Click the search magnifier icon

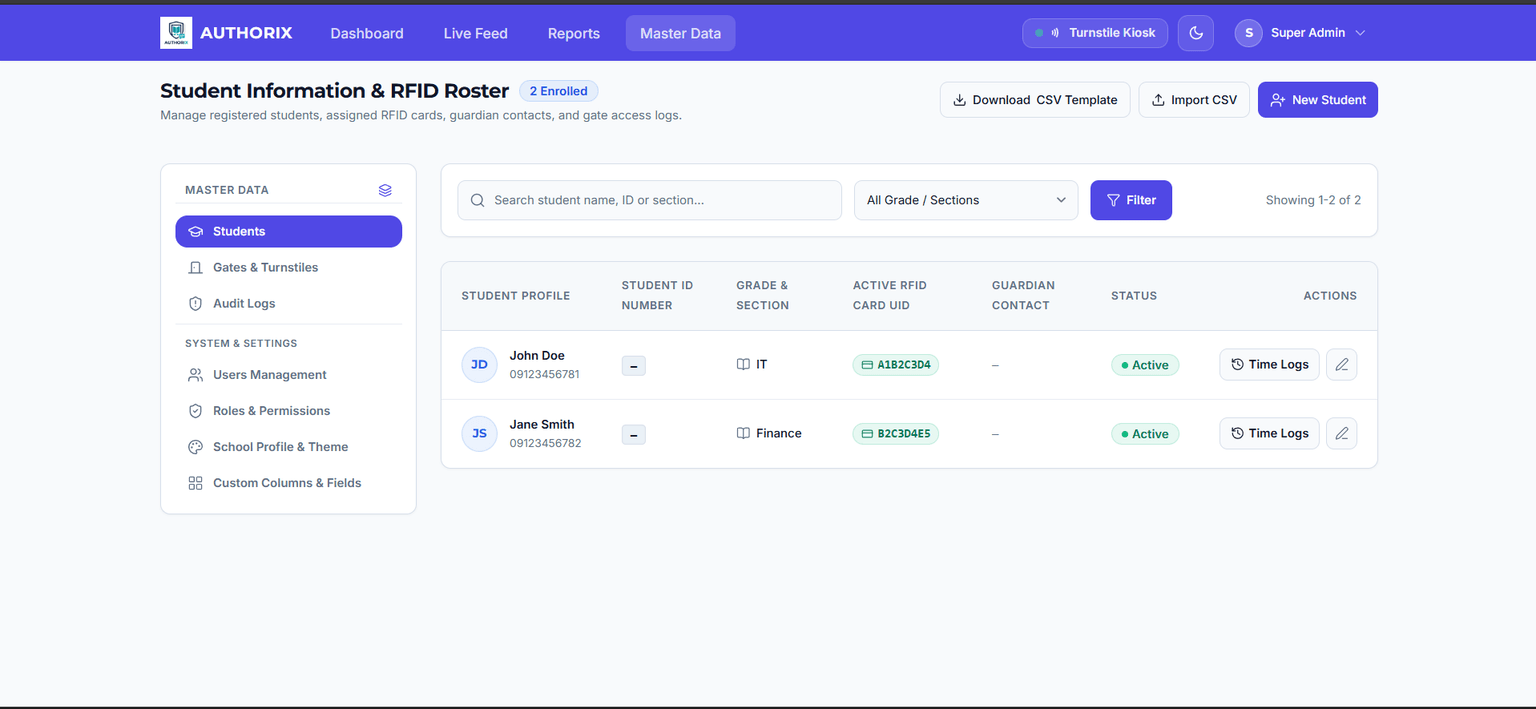pos(478,200)
